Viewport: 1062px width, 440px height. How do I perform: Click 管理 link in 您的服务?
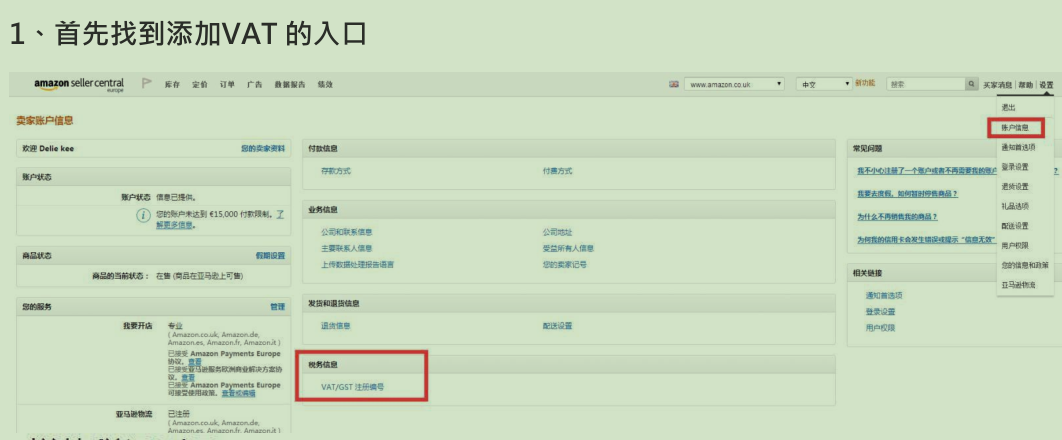pos(278,307)
